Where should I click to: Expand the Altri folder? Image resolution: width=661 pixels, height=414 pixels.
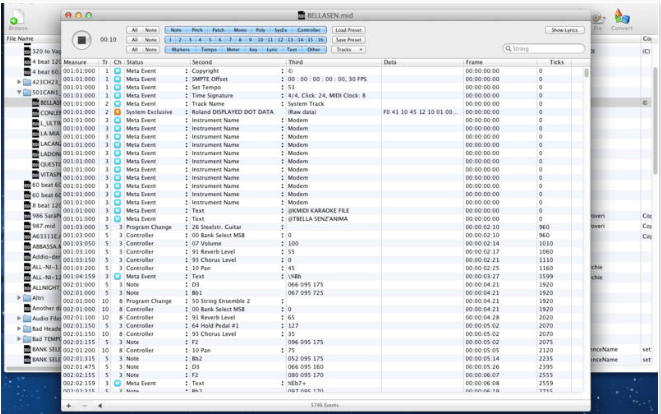[19, 298]
